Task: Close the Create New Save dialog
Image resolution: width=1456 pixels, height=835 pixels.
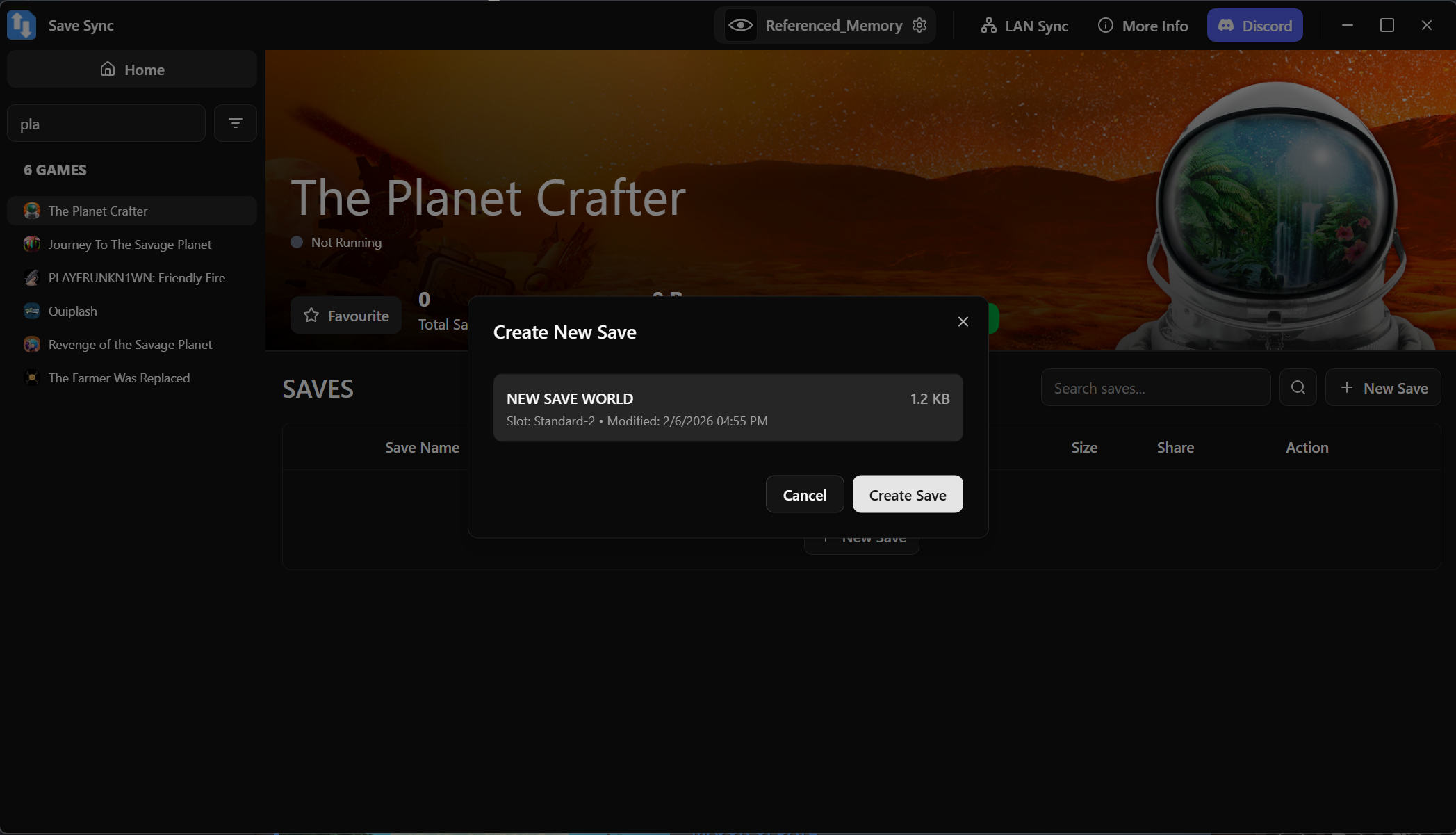Action: tap(963, 321)
